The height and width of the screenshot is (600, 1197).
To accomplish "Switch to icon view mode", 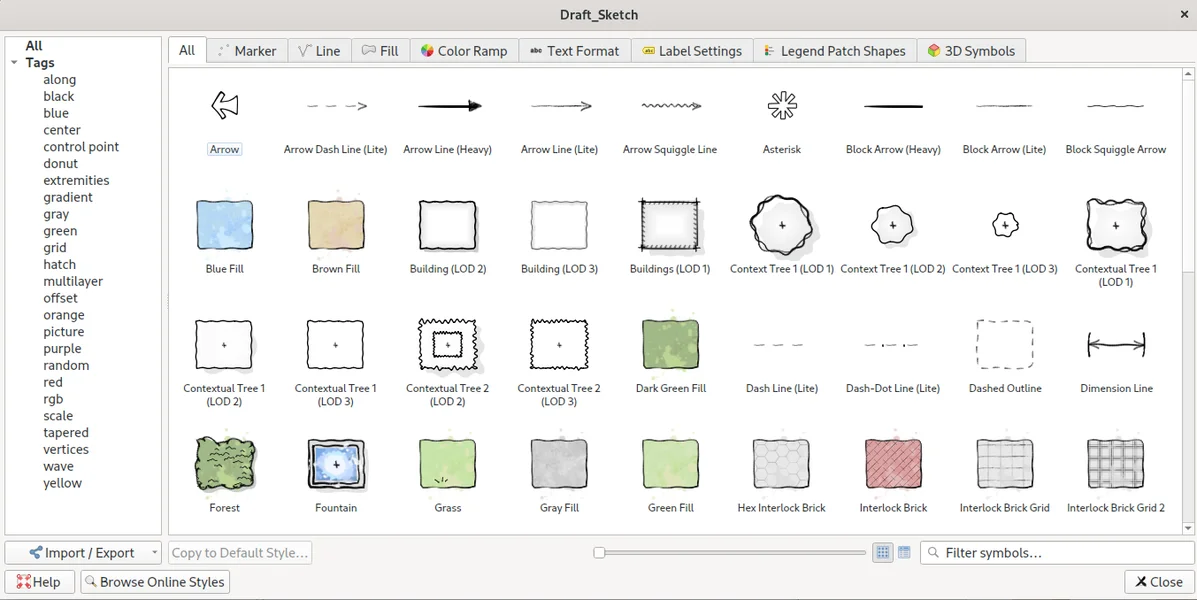I will (882, 553).
